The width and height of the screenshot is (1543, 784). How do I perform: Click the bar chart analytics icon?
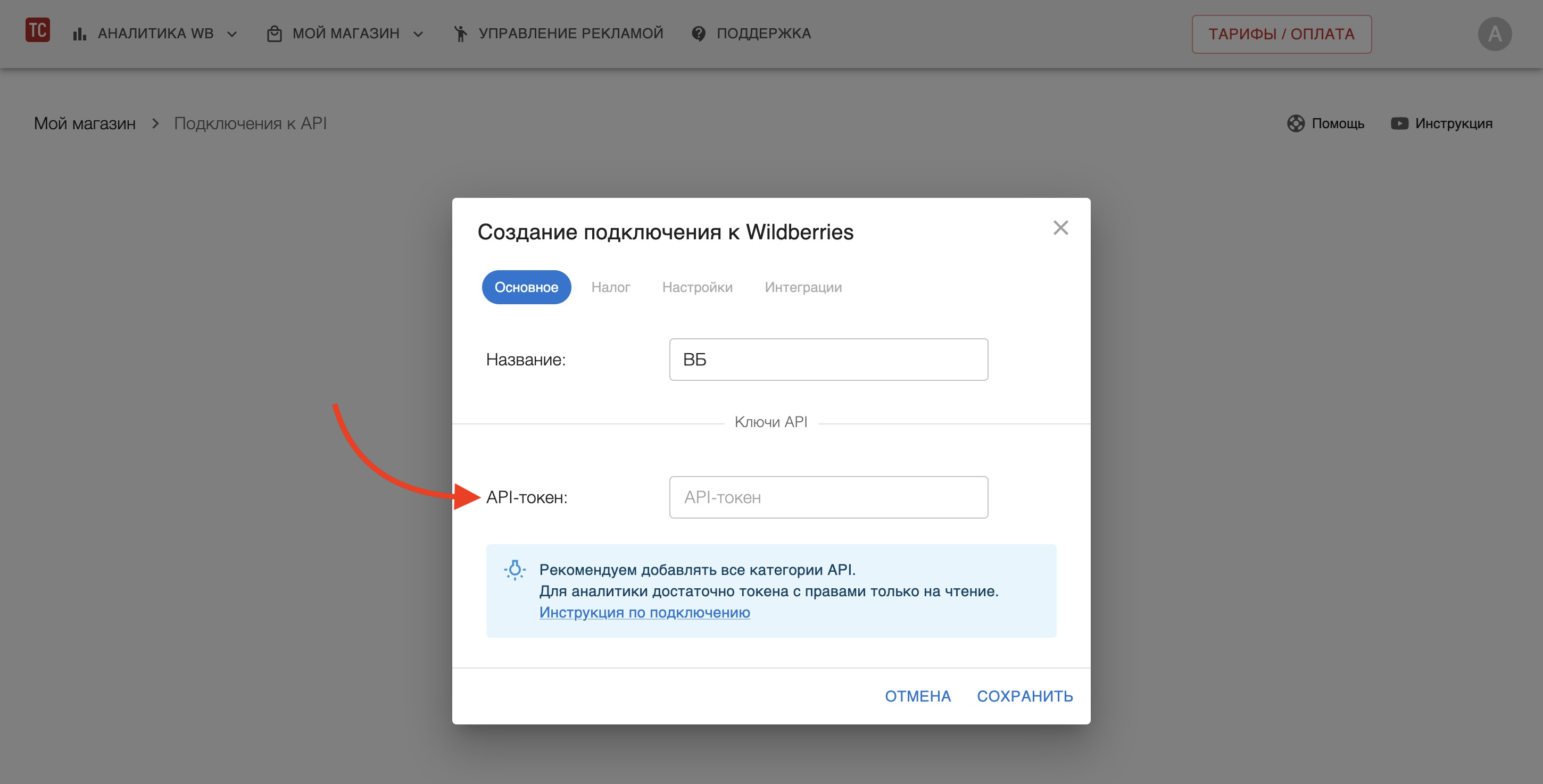(80, 34)
